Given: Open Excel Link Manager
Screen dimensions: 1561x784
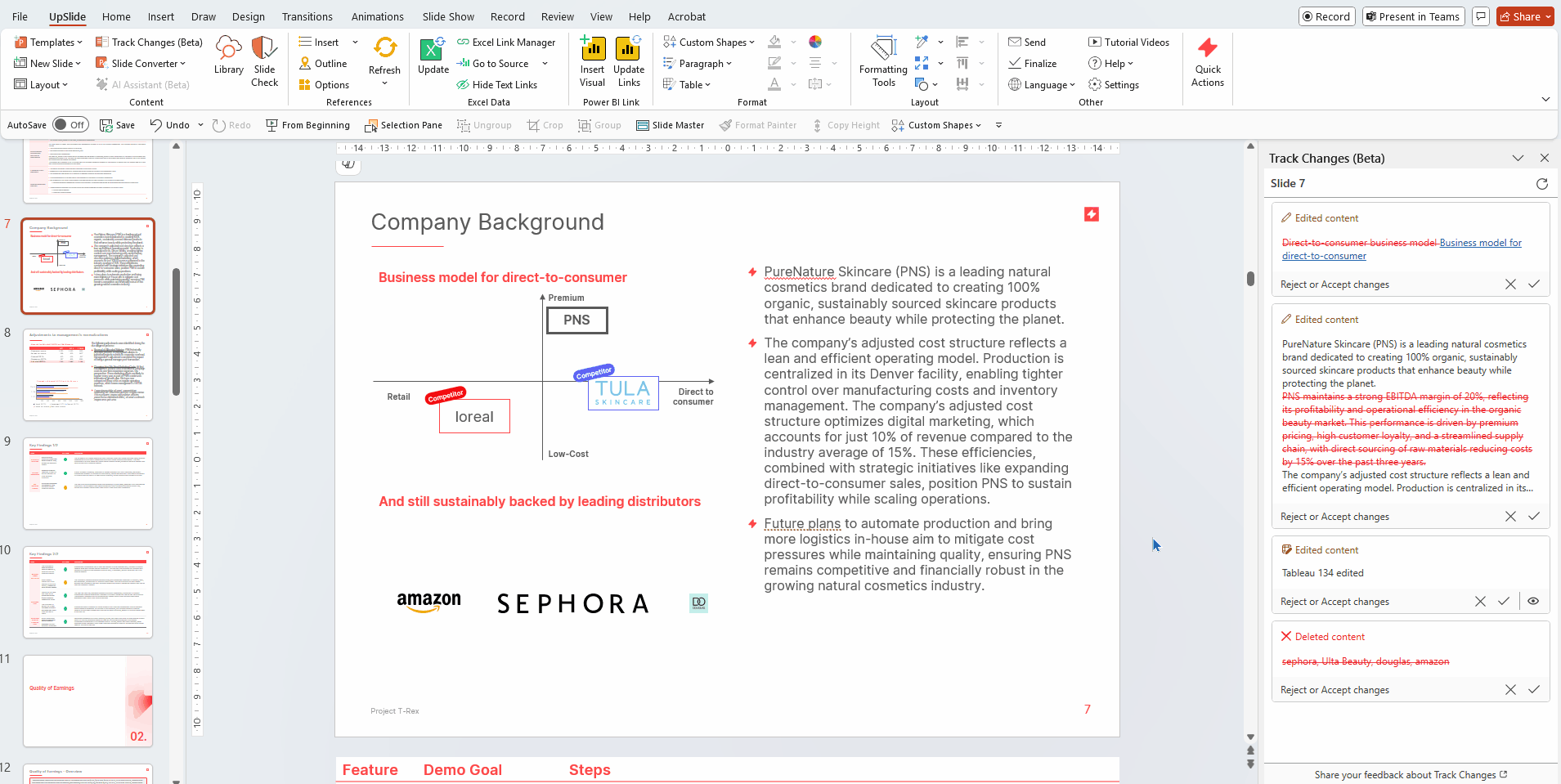Looking at the screenshot, I should tap(506, 43).
